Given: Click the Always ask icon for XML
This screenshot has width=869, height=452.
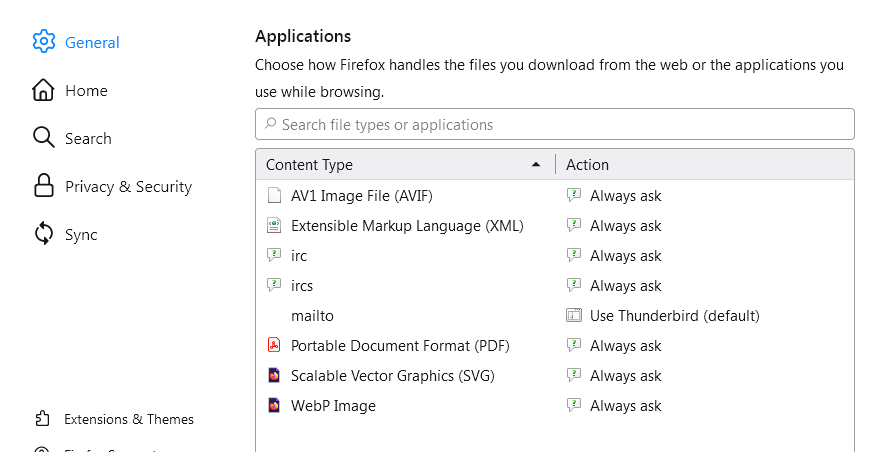Looking at the screenshot, I should 574,225.
